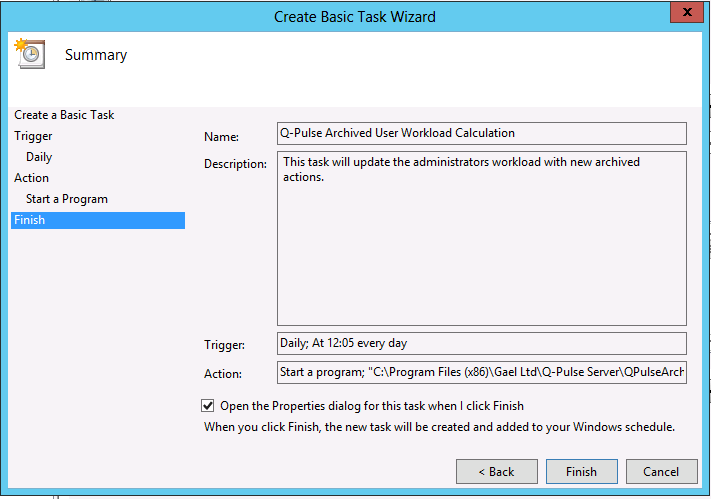Click the Trigger field showing Daily; At 12:05
Image resolution: width=711 pixels, height=499 pixels.
[x=482, y=343]
